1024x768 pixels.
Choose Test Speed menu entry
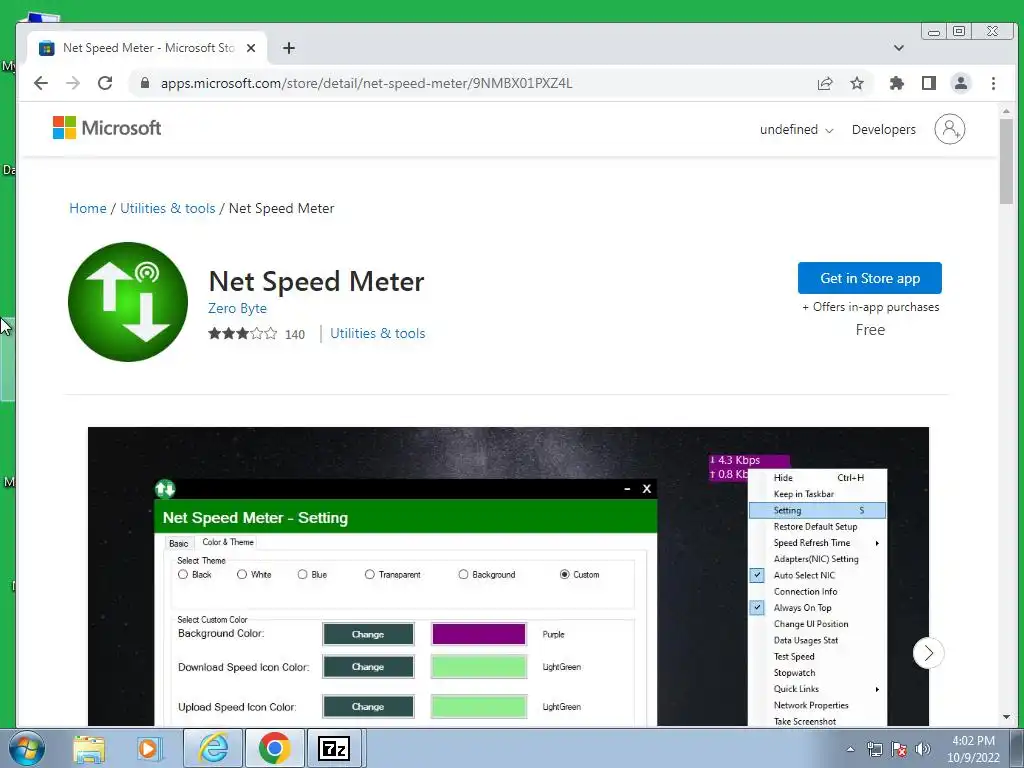(x=818, y=656)
